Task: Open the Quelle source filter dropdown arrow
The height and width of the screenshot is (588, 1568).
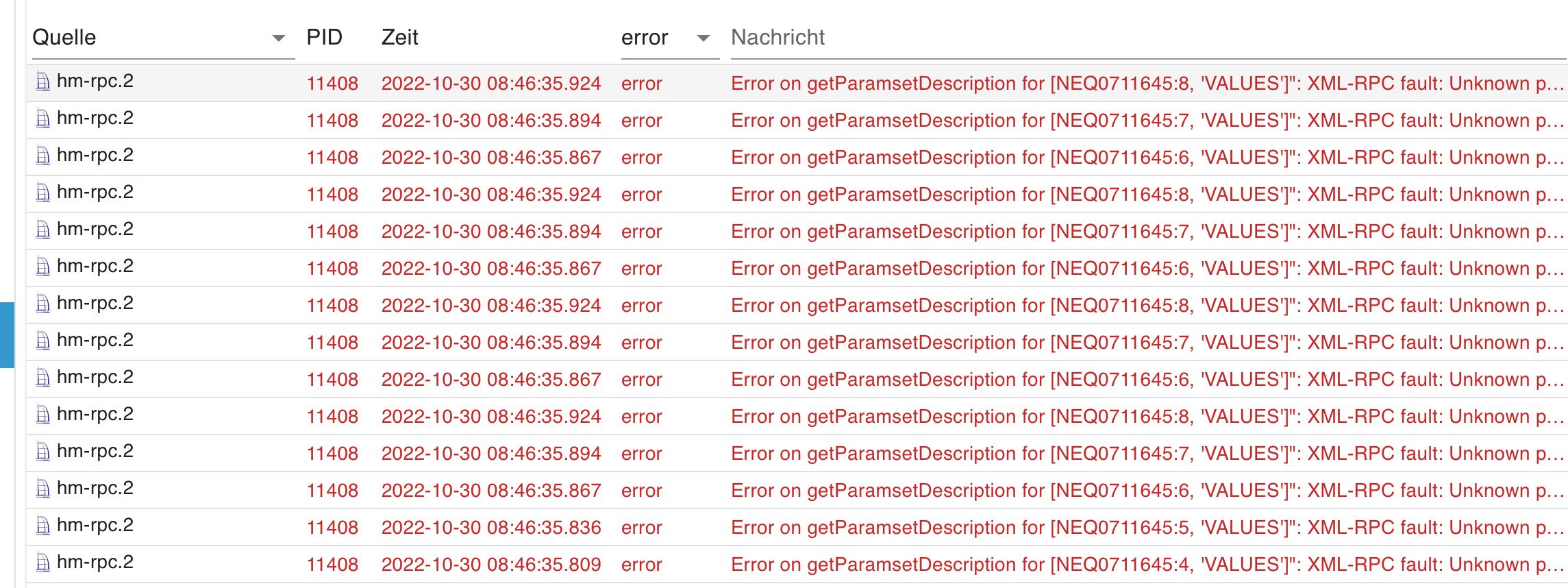Action: 278,38
